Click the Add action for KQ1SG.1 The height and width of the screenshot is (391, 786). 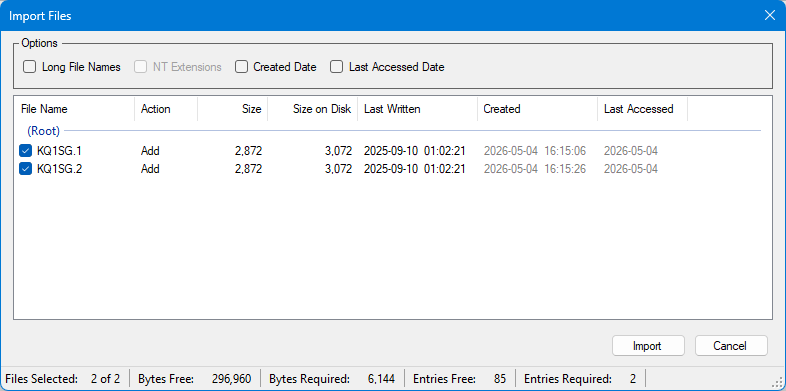click(150, 151)
